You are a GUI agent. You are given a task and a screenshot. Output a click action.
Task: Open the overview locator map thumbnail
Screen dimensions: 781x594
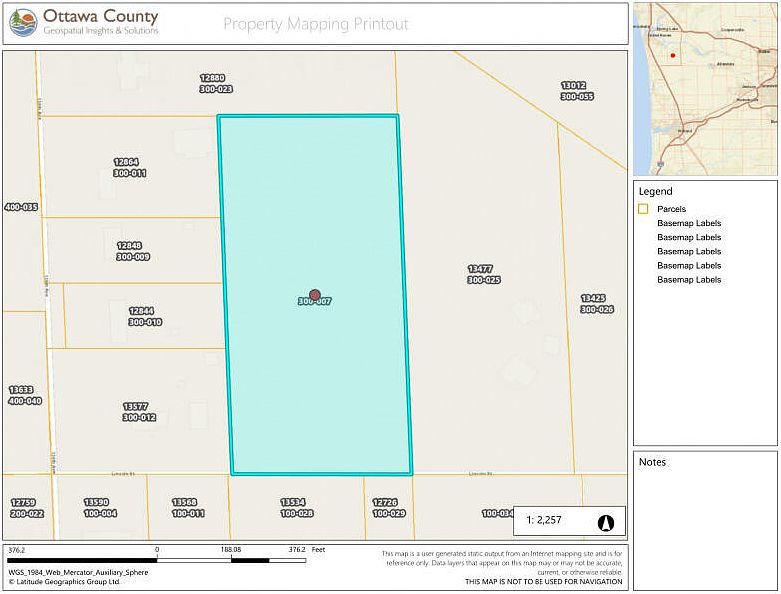(x=704, y=88)
